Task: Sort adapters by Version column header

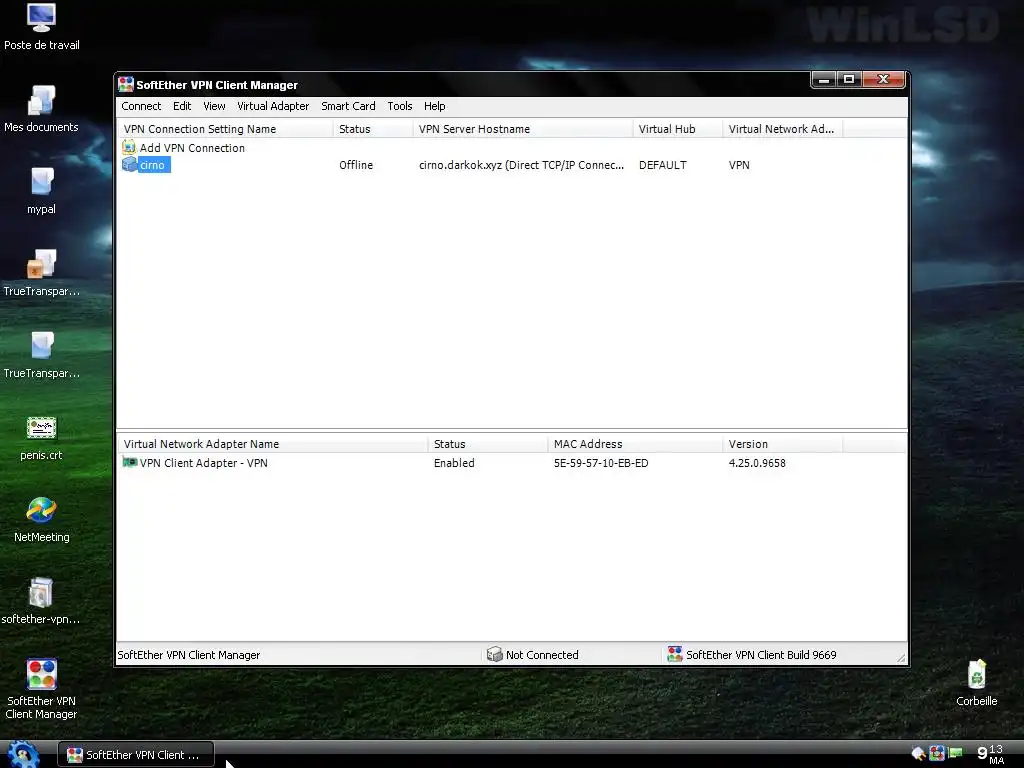Action: click(782, 443)
